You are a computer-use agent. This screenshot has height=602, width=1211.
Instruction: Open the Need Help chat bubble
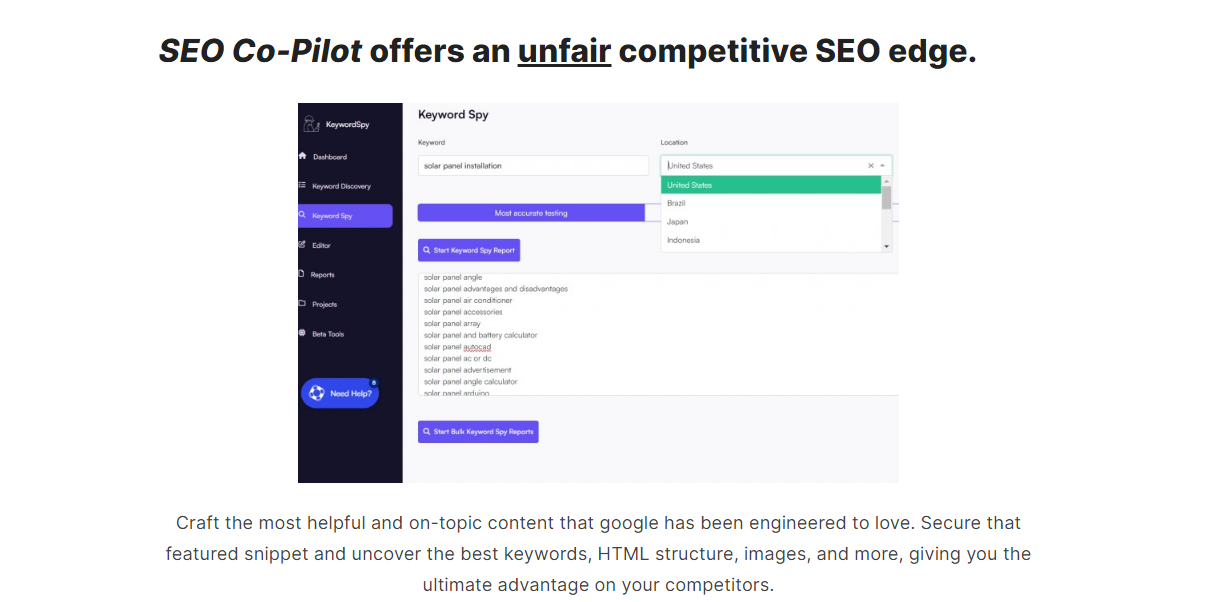coord(340,393)
